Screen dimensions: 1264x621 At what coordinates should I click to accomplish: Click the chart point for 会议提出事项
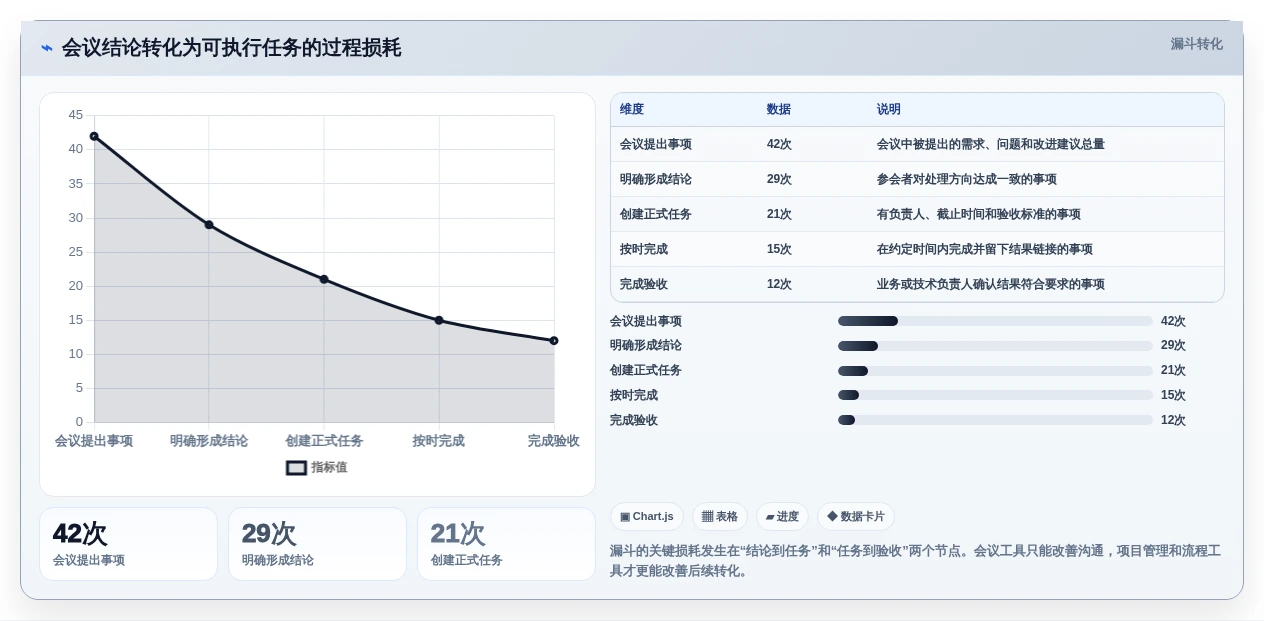94,136
